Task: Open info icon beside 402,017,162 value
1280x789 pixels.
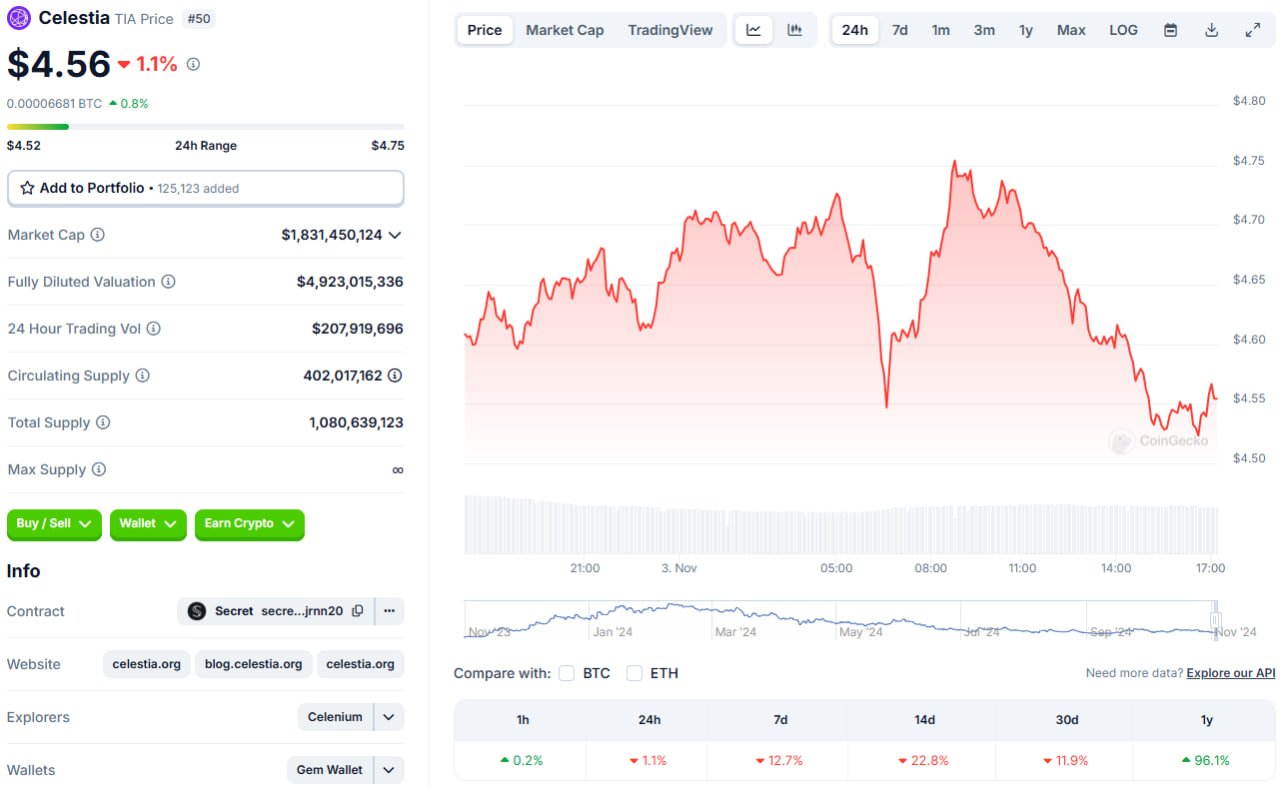Action: tap(395, 376)
